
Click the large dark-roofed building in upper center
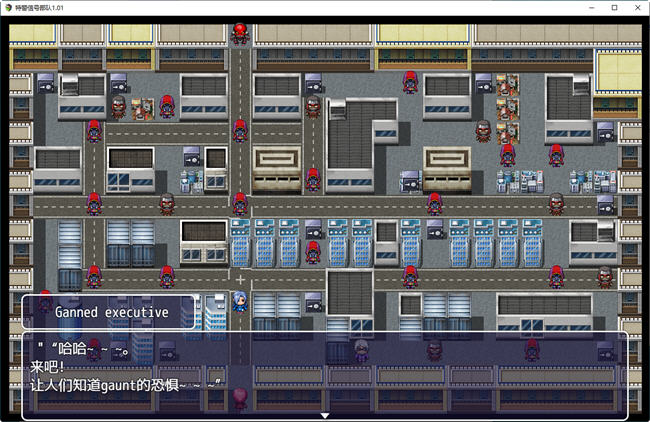pyautogui.click(x=350, y=140)
